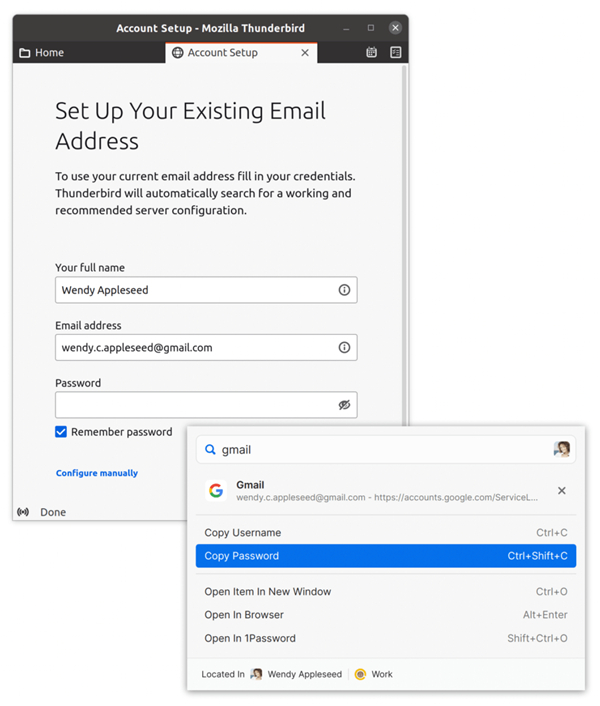The height and width of the screenshot is (706, 600).
Task: Select the Account Setup tab
Action: coord(241,53)
